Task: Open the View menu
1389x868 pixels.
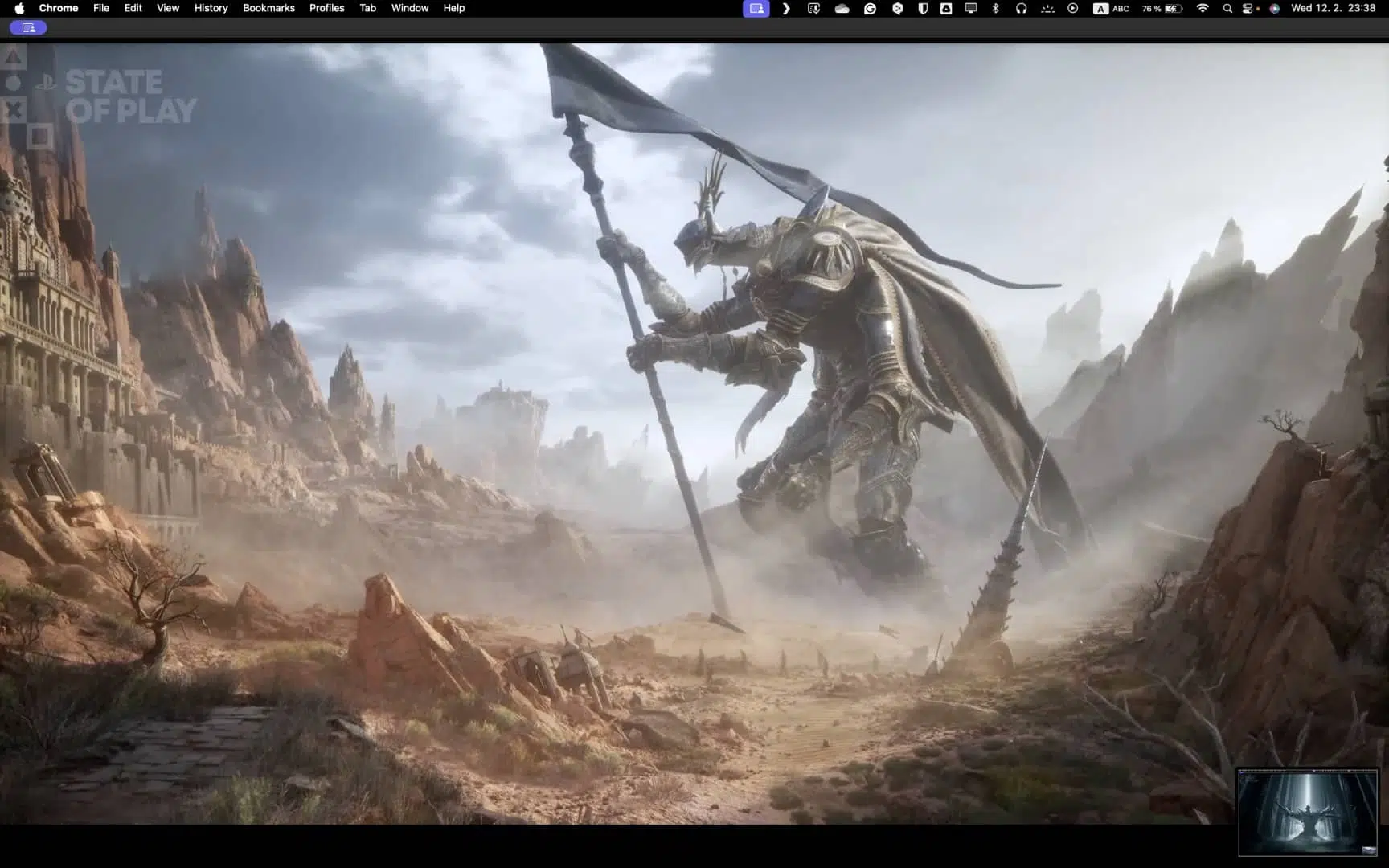Action: (x=168, y=8)
